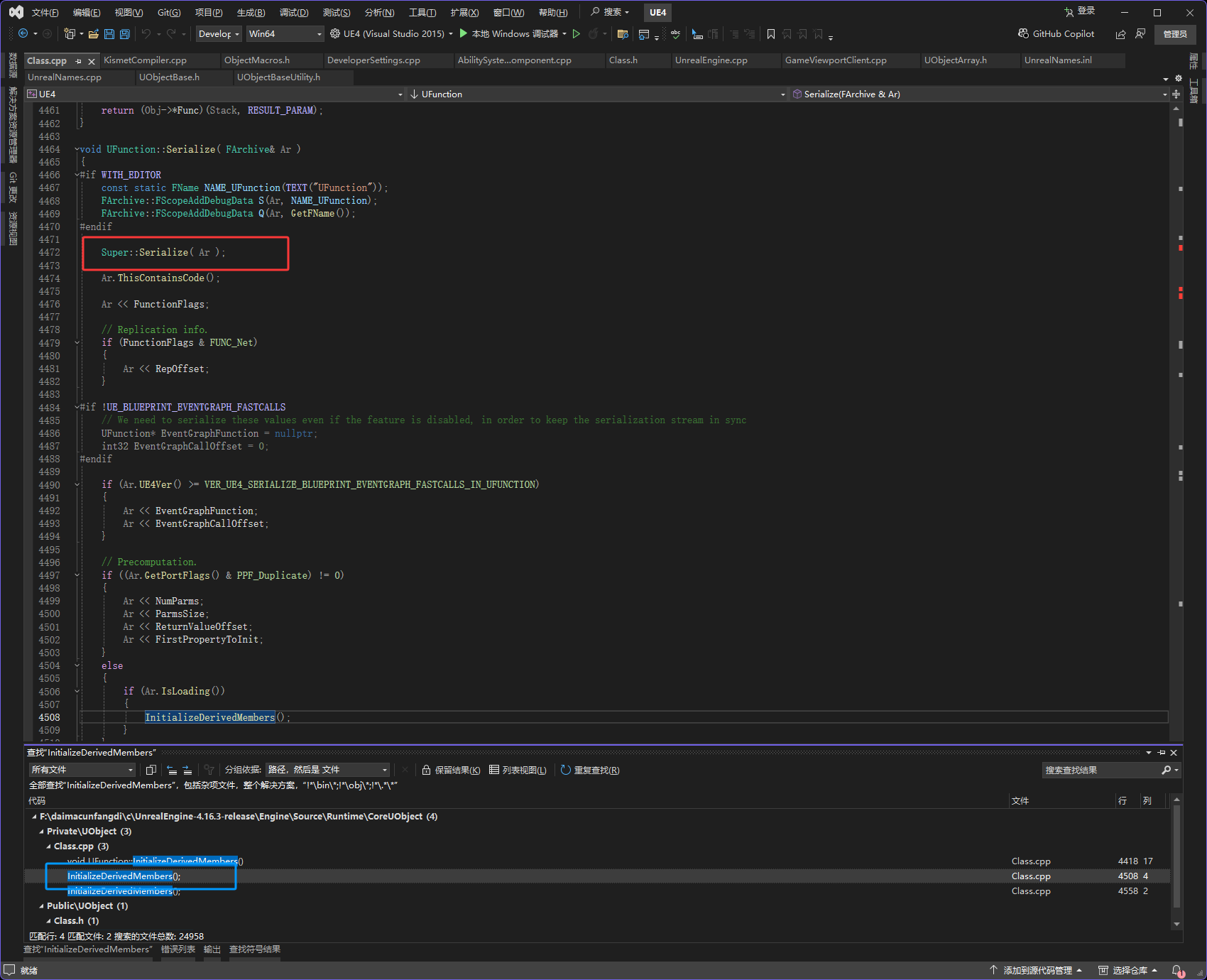
Task: Click the comment selection icon in toolbar
Action: 733,33
